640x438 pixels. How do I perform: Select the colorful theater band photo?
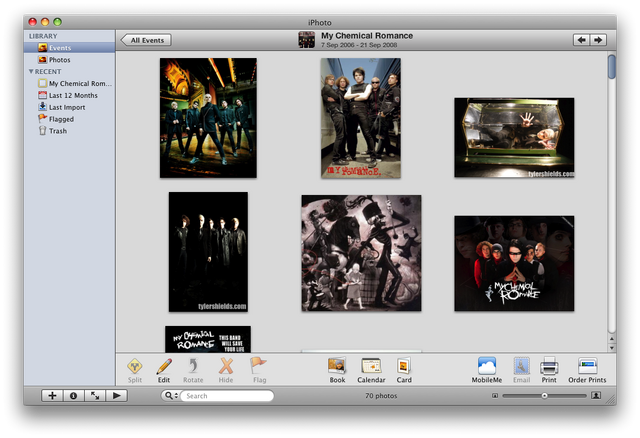click(x=208, y=118)
